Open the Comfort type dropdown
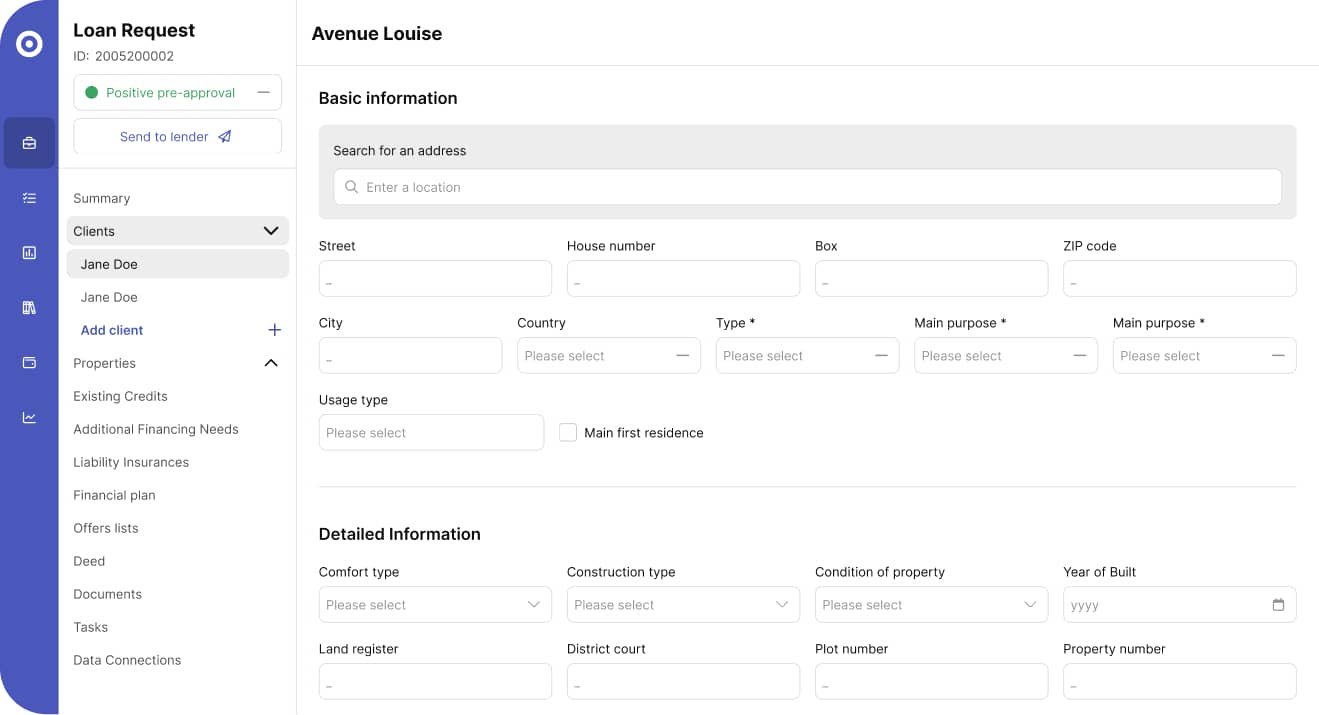Viewport: 1319px width, 715px height. (x=435, y=605)
